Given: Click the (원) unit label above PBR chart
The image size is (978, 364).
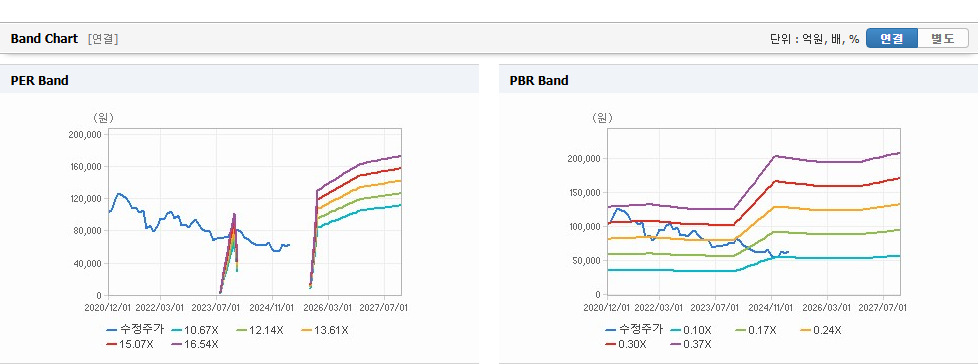Looking at the screenshot, I should point(602,117).
